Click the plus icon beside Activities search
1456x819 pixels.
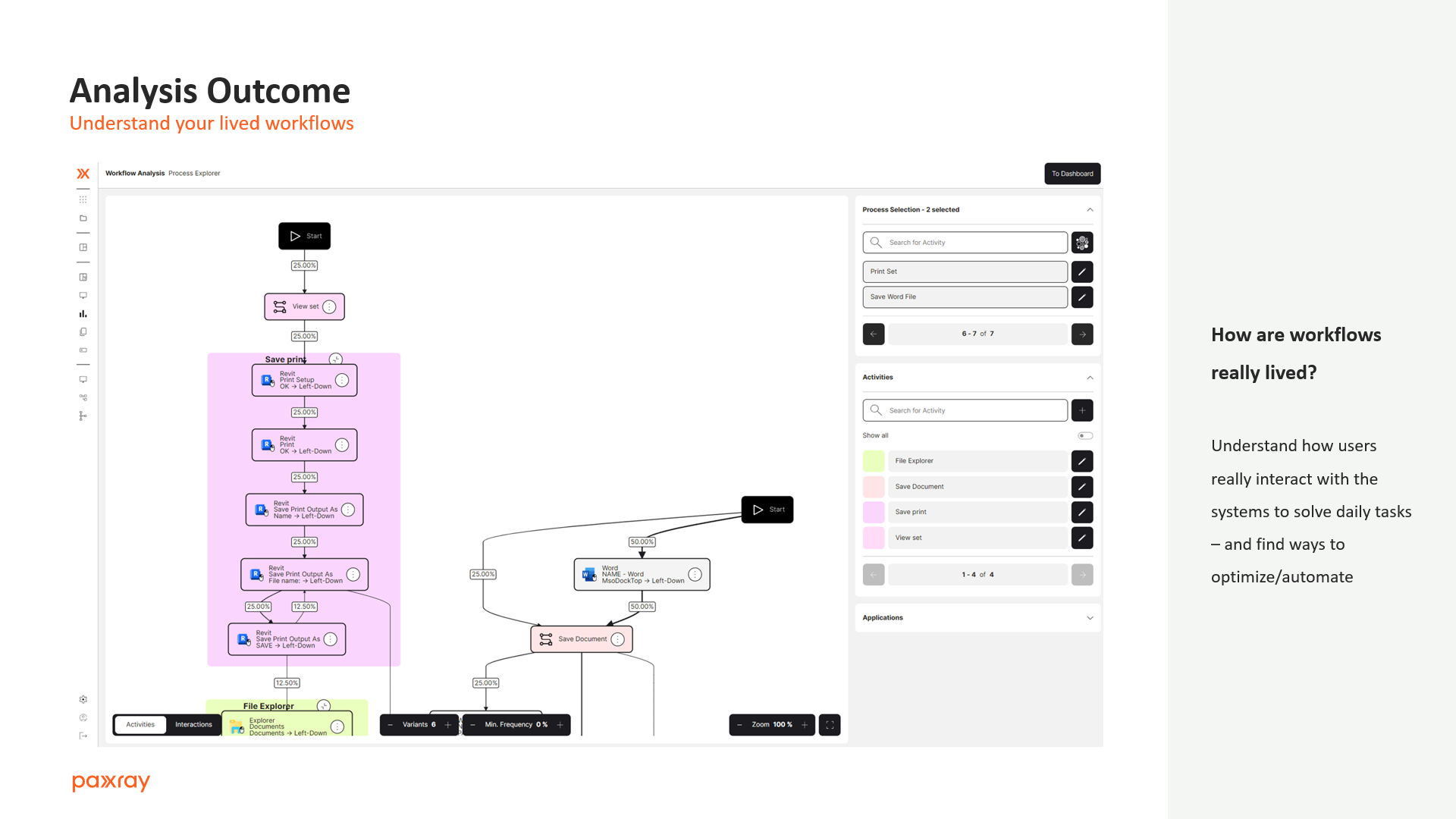tap(1082, 410)
